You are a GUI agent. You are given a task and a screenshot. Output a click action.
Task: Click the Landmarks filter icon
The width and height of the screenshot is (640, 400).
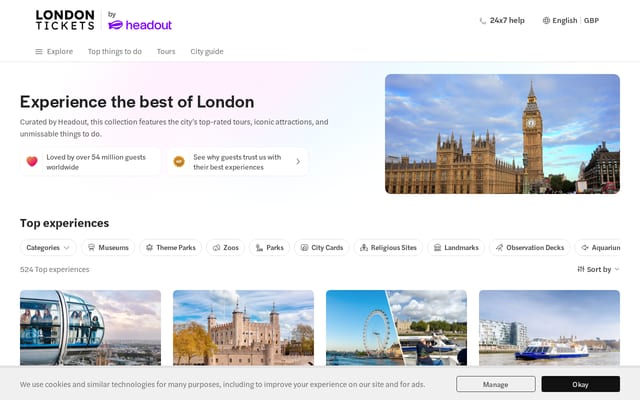point(437,247)
